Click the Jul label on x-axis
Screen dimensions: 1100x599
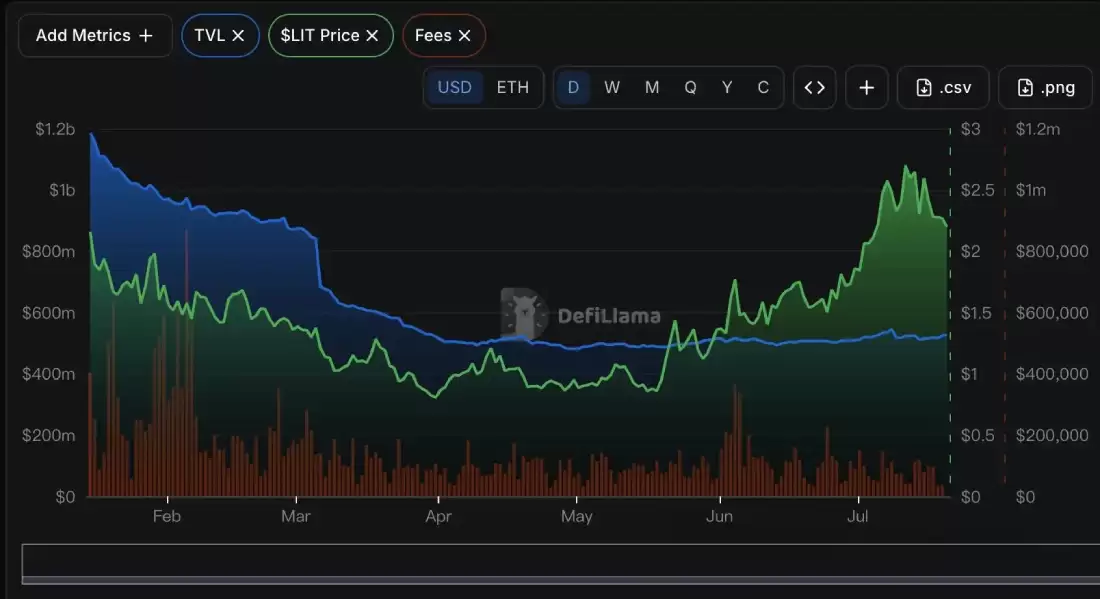[x=857, y=517]
